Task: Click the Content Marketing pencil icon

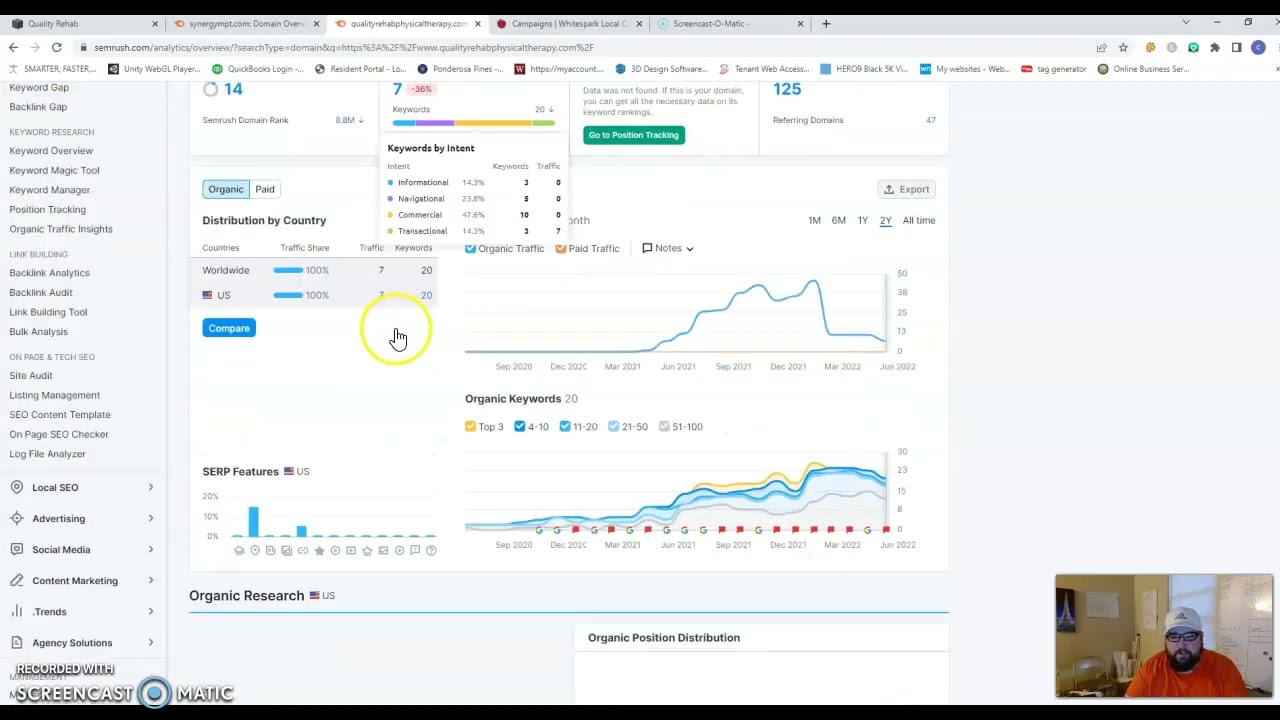Action: click(17, 580)
